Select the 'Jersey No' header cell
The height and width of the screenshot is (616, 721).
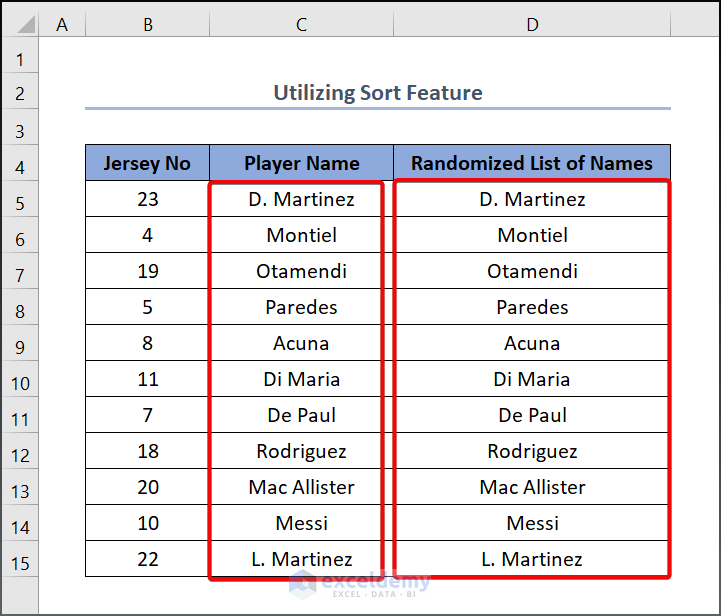coord(148,163)
